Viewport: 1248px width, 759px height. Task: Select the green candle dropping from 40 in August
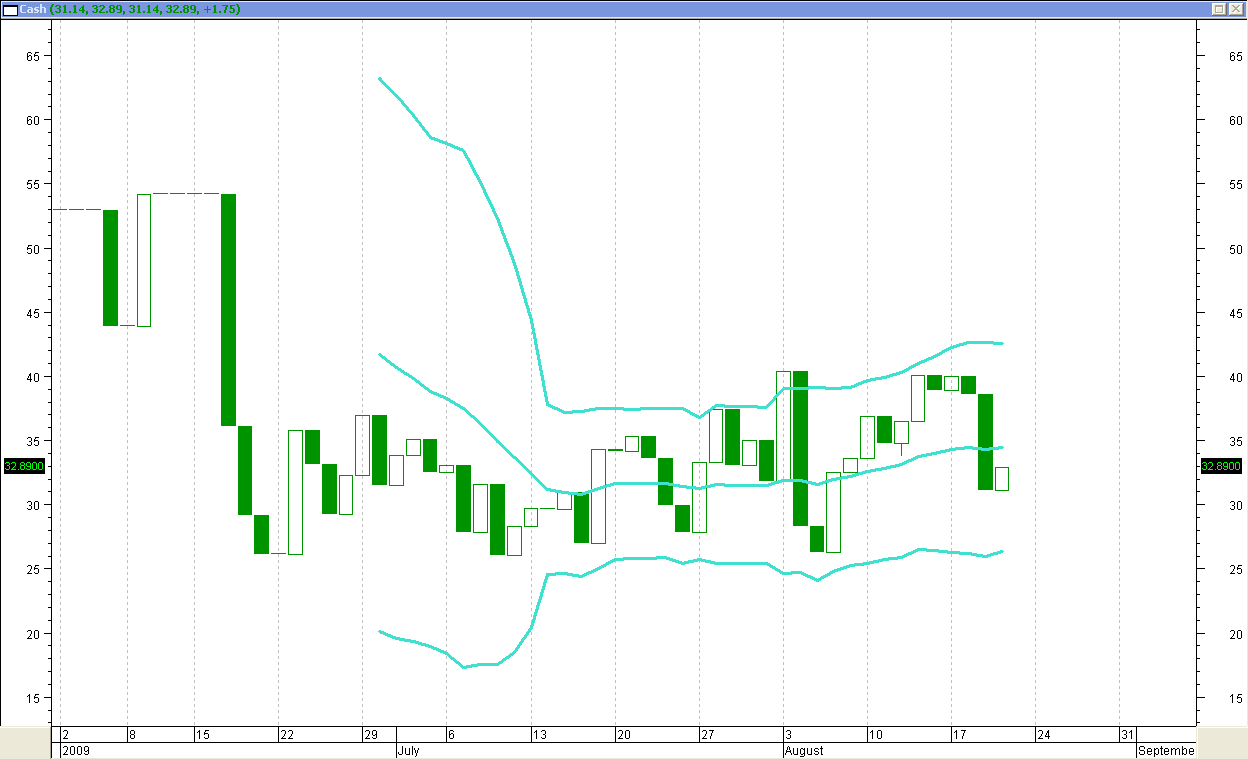tap(800, 448)
